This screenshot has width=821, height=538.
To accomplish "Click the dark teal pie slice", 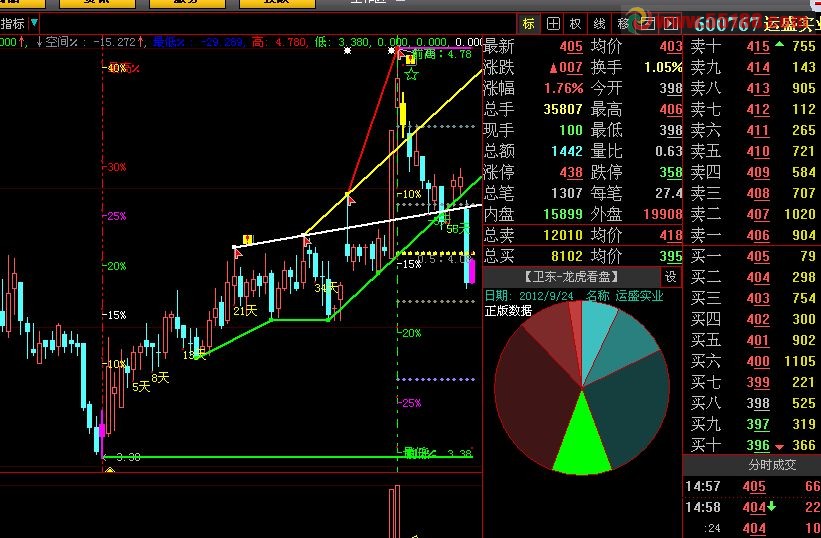I will pos(628,408).
